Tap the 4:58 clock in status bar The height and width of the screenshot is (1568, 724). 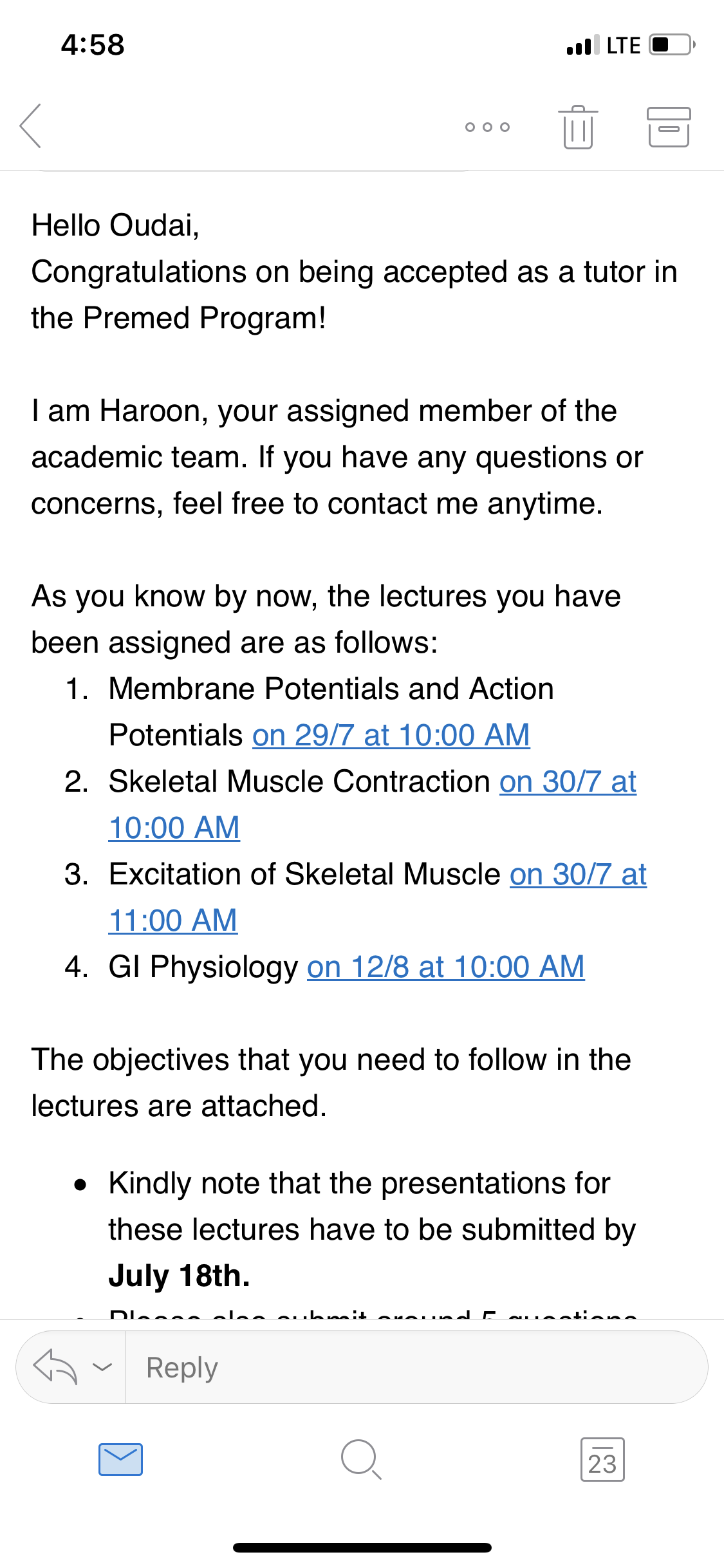93,45
